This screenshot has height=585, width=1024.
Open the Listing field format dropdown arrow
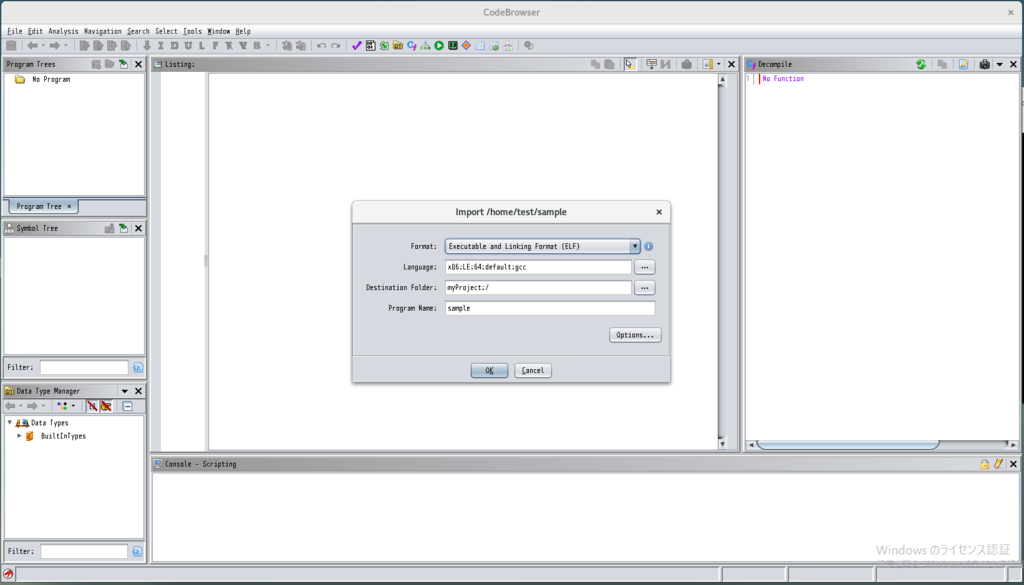point(718,64)
